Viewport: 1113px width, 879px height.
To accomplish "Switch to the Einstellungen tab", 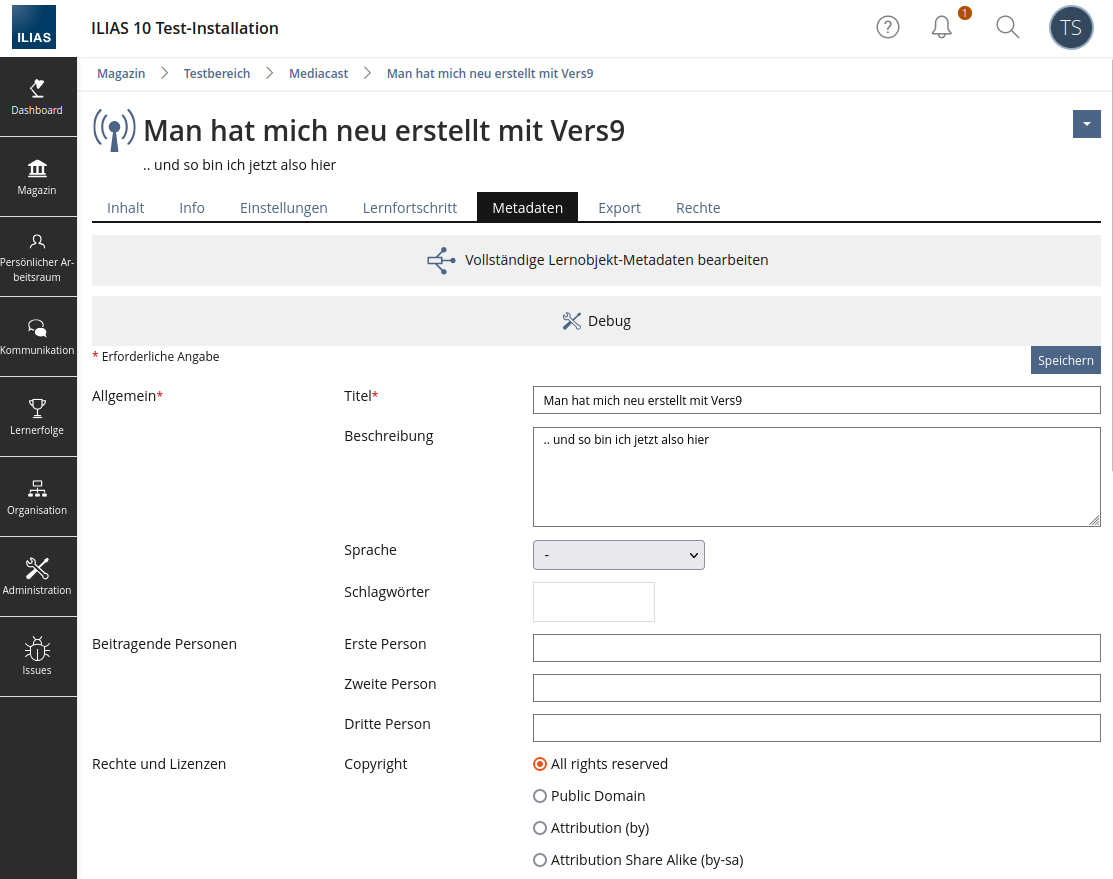I will pos(283,208).
